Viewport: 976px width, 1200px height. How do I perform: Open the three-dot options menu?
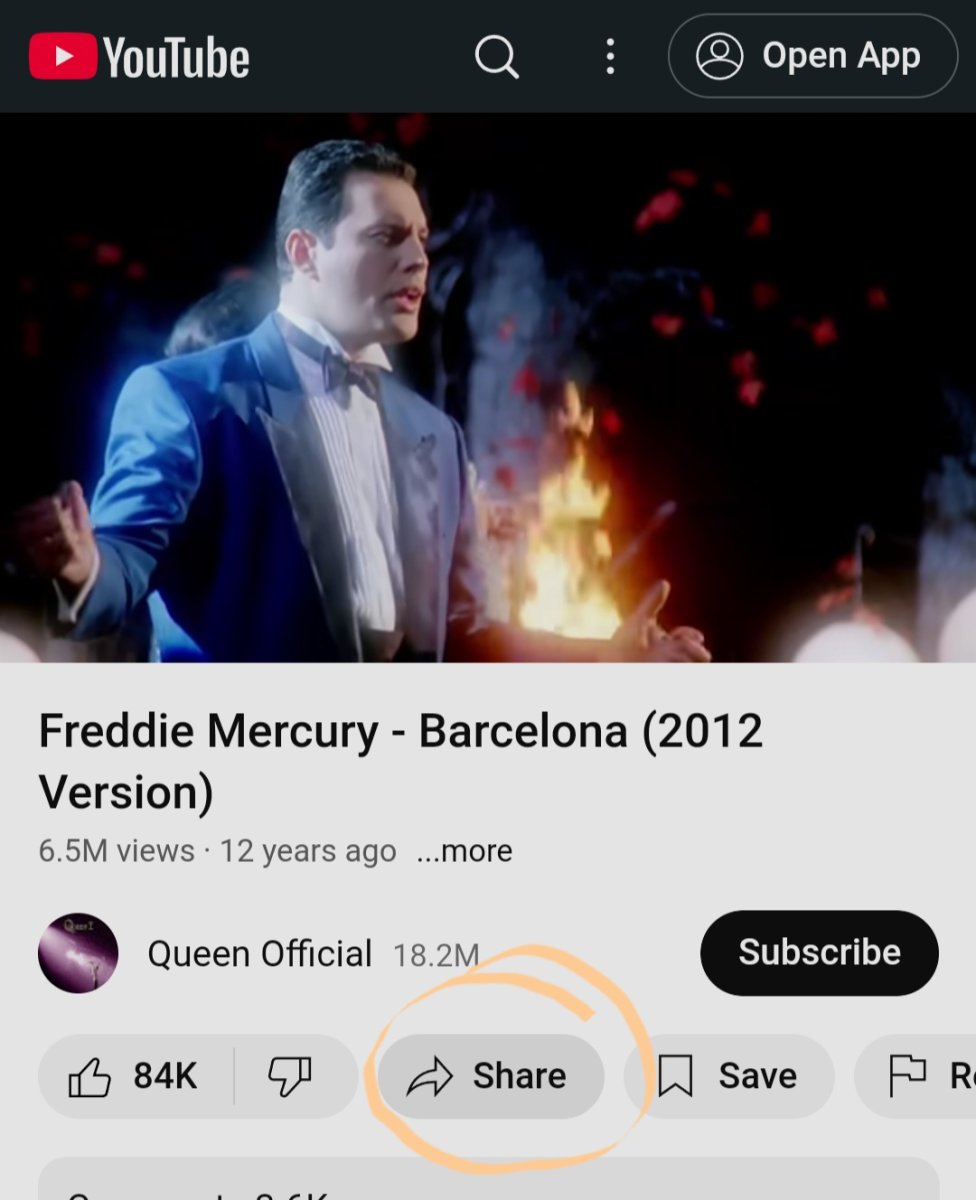click(610, 56)
